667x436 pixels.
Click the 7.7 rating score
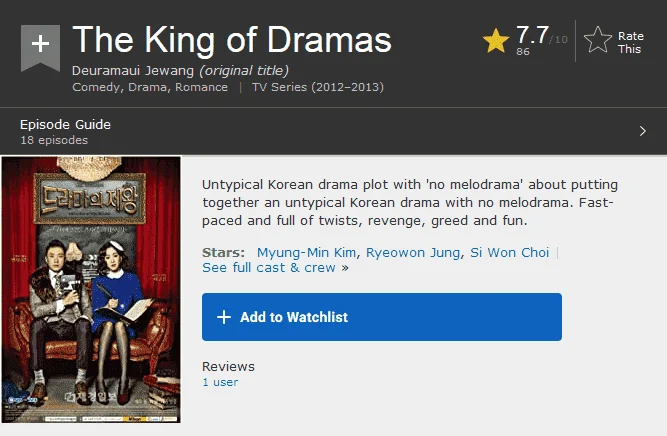point(532,35)
